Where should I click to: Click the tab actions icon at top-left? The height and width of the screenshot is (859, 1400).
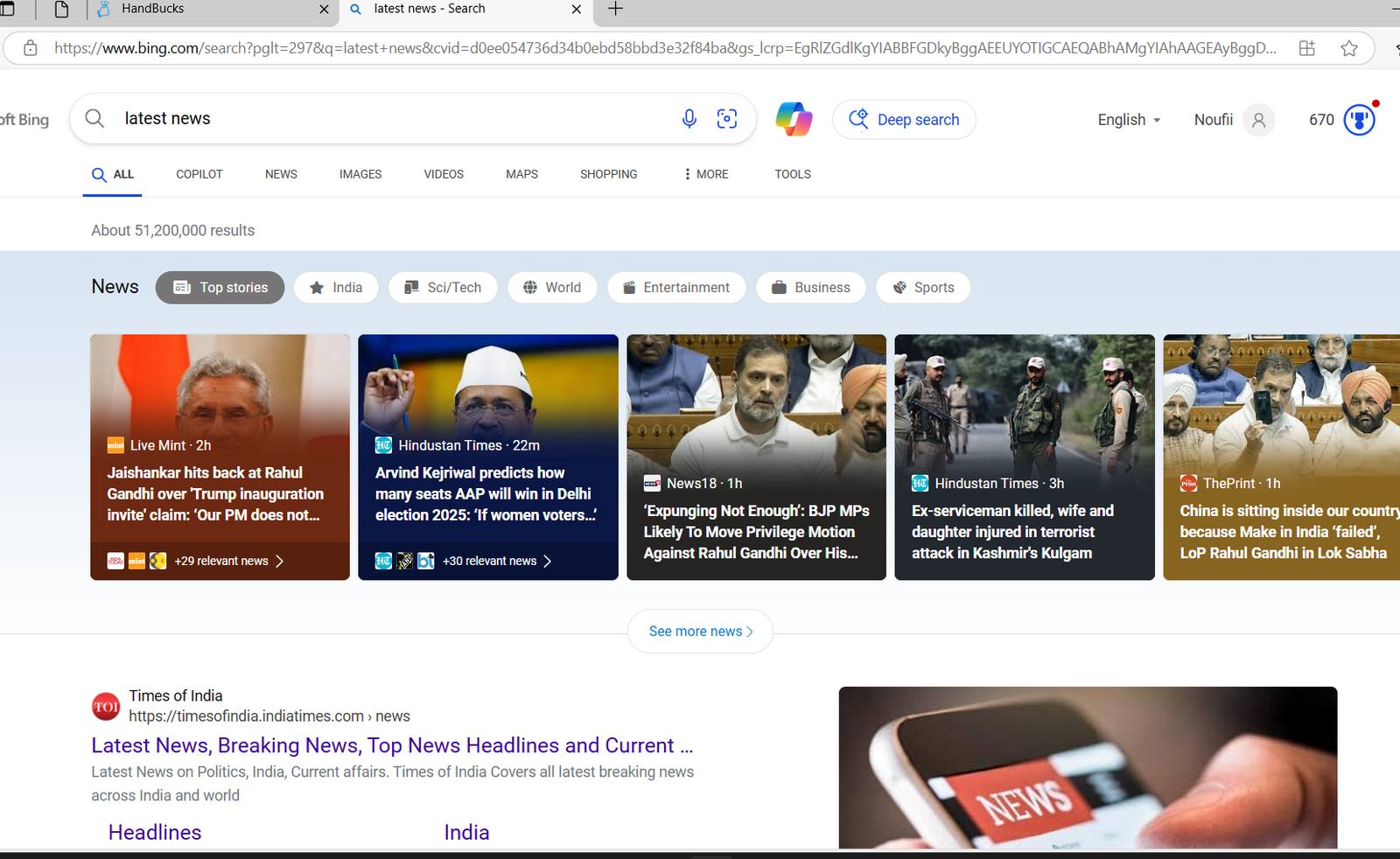coord(7,9)
